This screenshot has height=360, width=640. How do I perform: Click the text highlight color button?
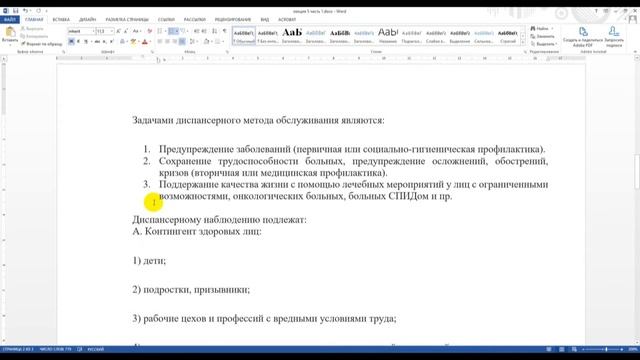point(133,42)
